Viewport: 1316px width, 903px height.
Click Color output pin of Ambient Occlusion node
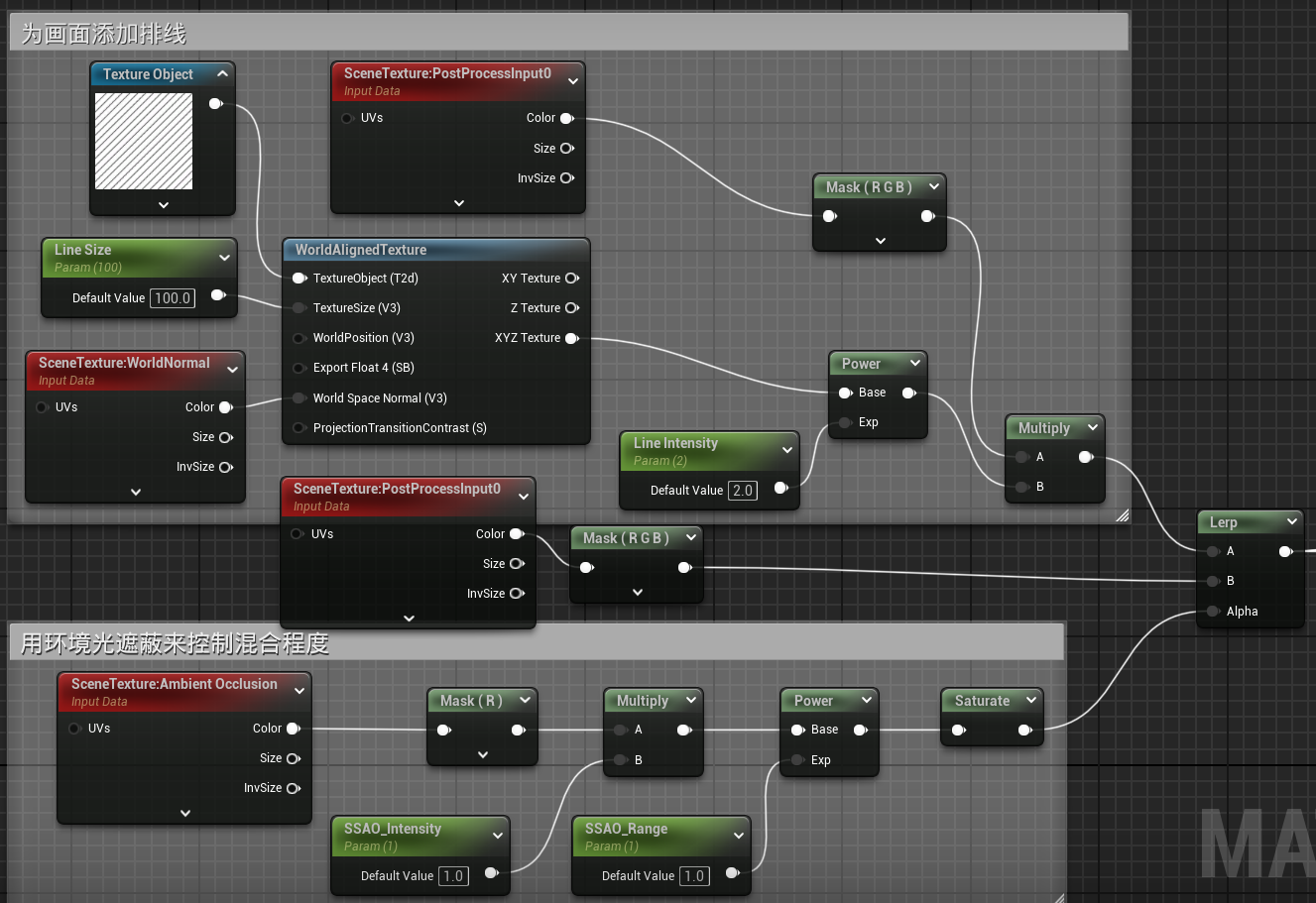coord(294,729)
